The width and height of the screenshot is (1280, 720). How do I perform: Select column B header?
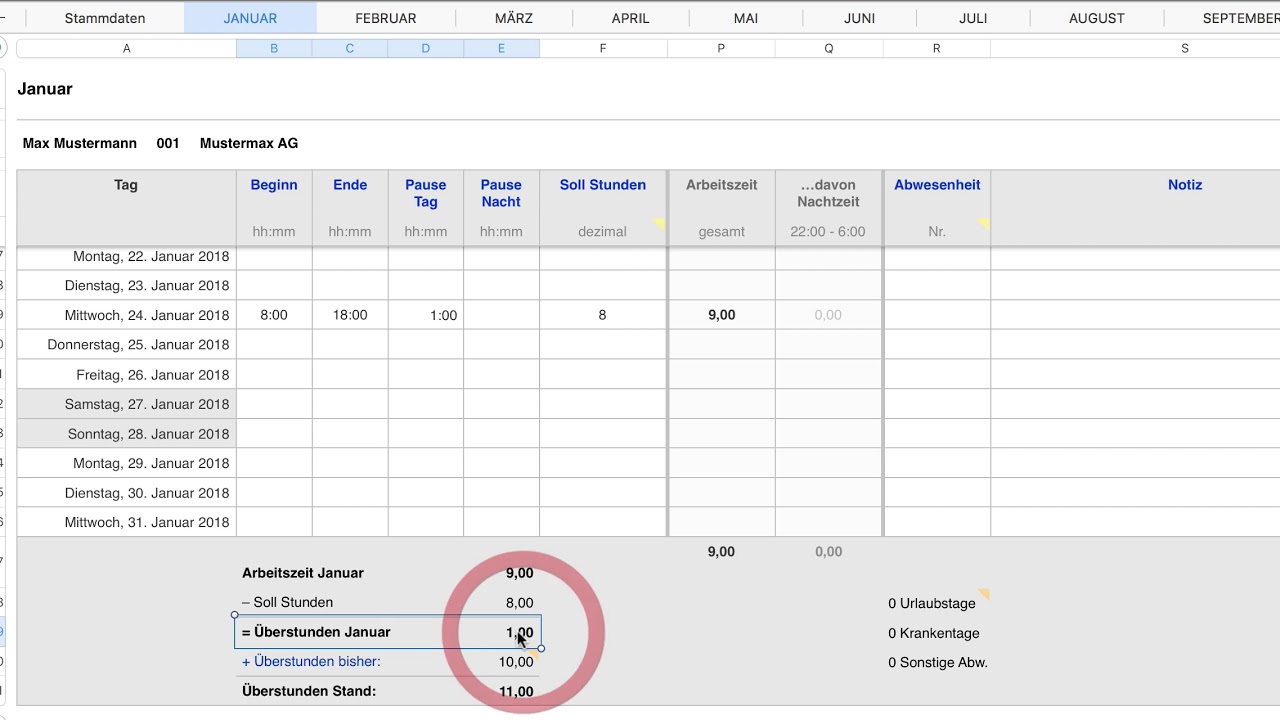coord(274,48)
